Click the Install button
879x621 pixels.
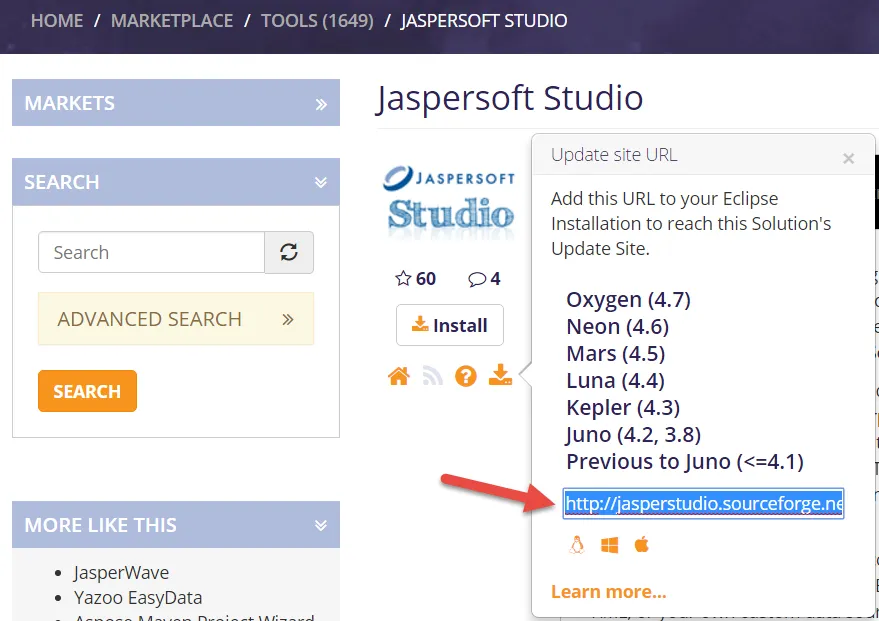tap(450, 325)
